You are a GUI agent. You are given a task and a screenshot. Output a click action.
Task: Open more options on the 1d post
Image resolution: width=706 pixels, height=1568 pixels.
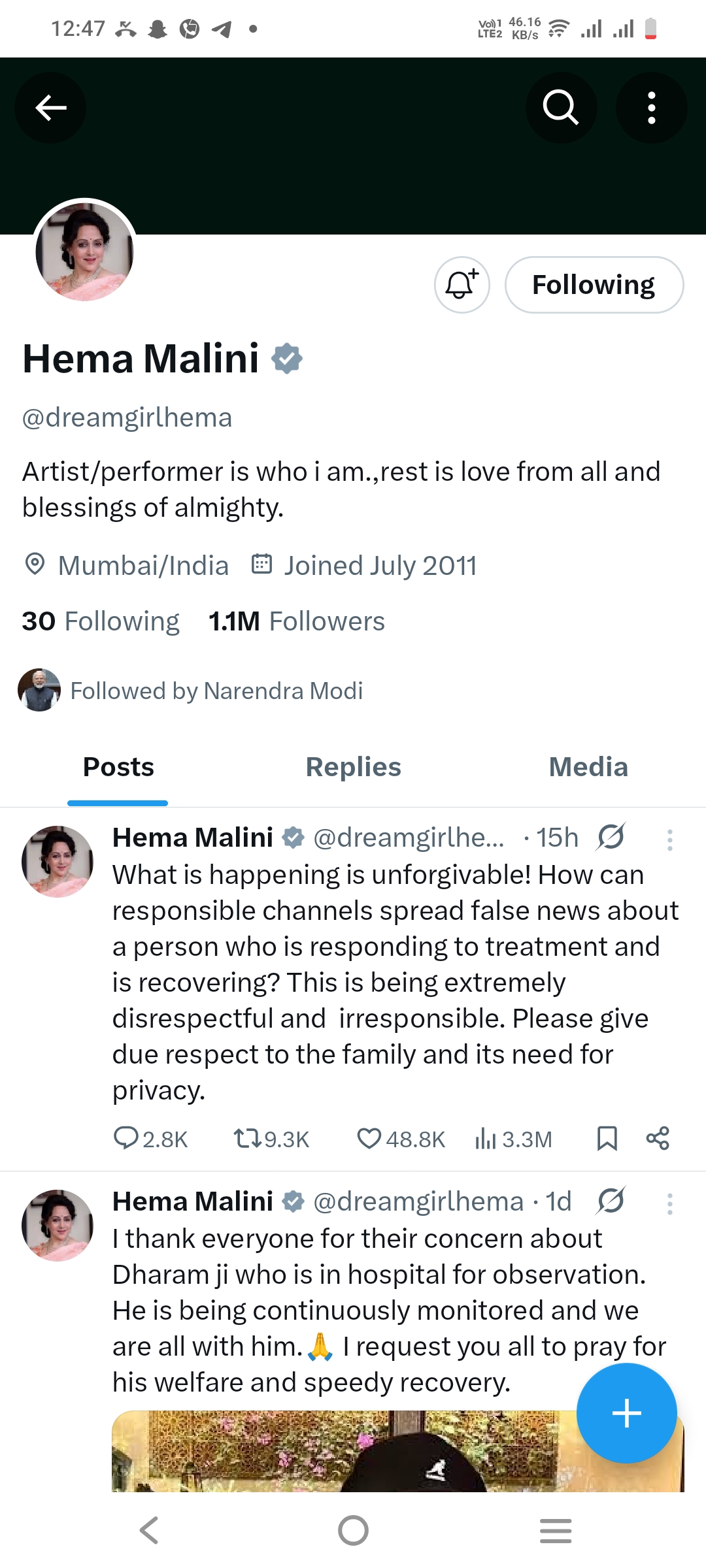(669, 1203)
